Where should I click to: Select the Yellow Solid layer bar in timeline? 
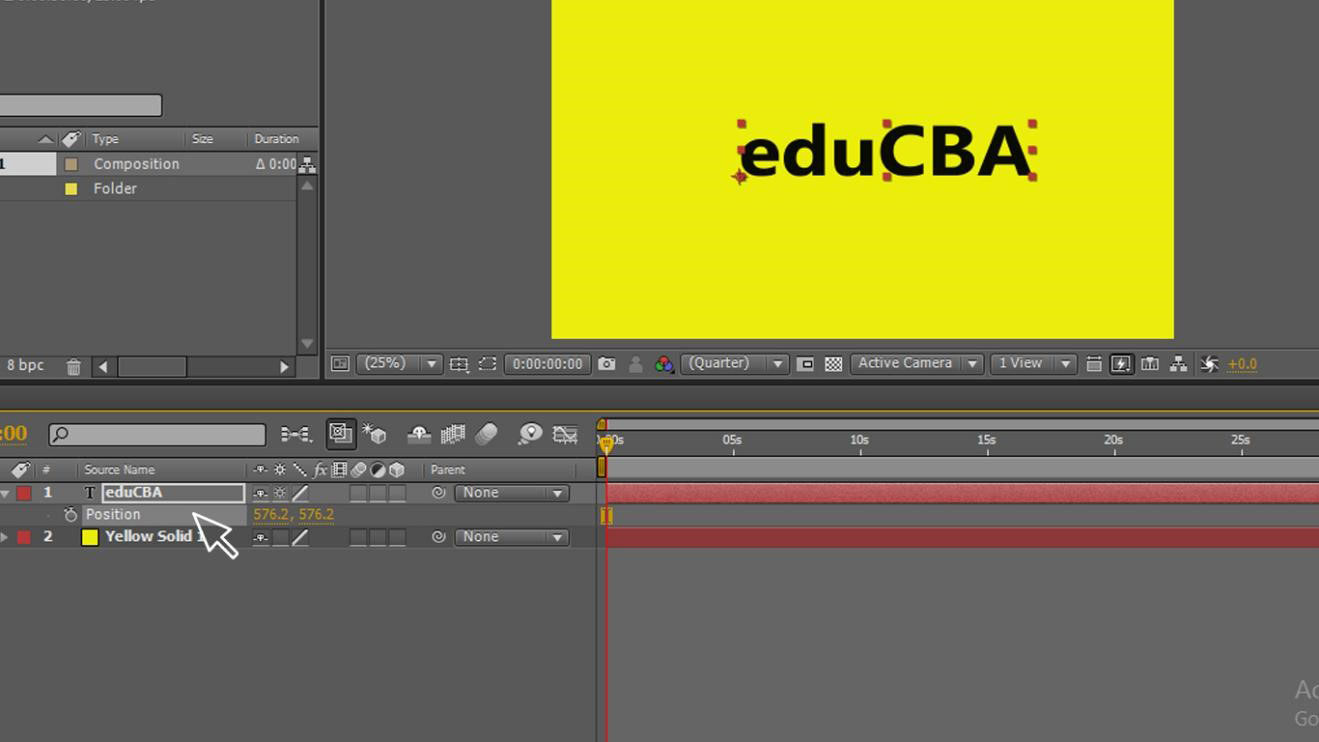(962, 537)
